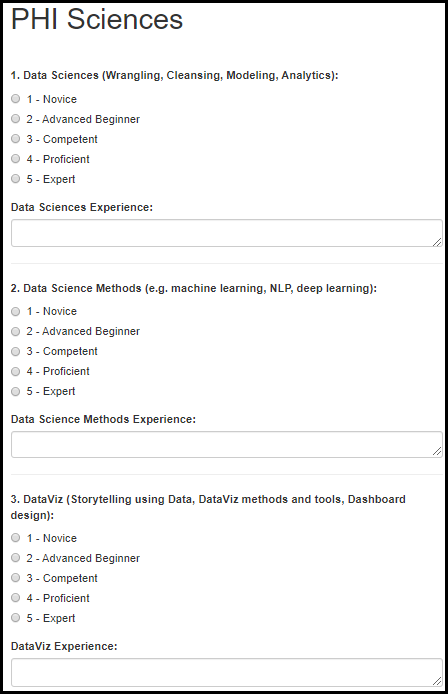Click the DataViz Experience text area
448x694 pixels.
[227, 672]
